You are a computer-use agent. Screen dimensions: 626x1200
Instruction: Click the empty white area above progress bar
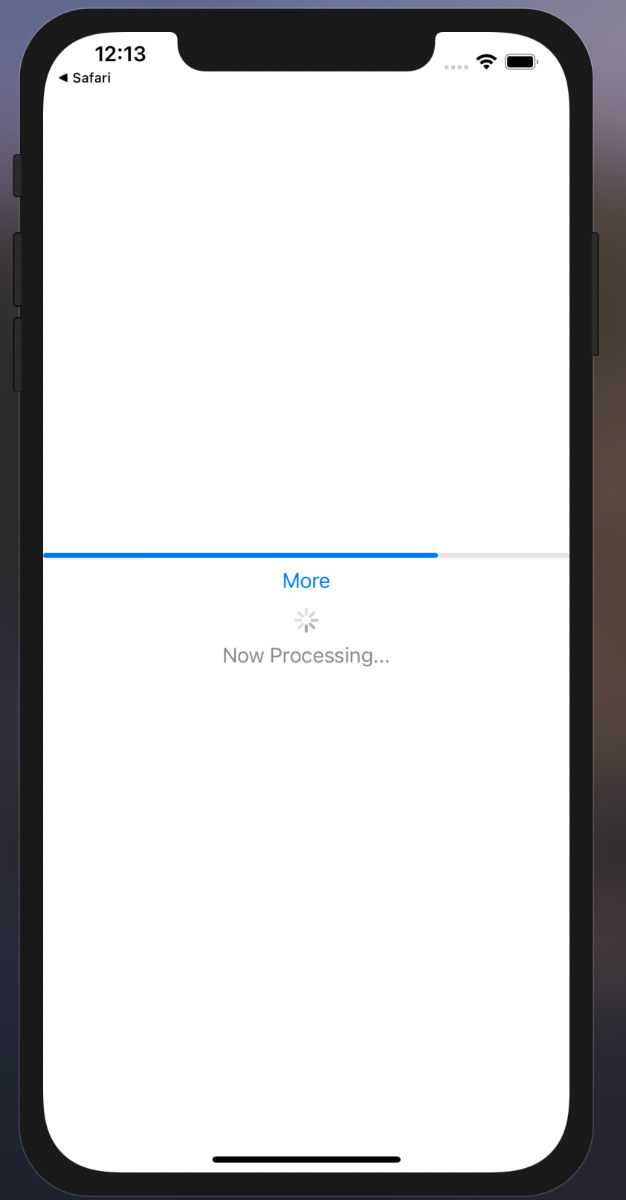[306, 320]
